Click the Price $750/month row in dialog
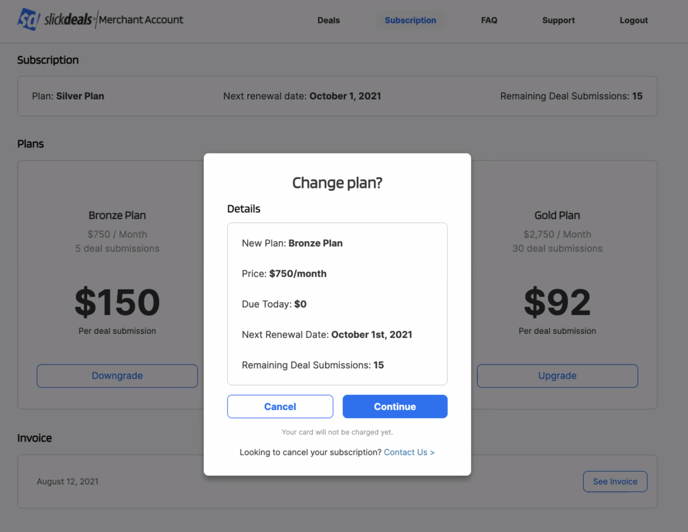 284,273
